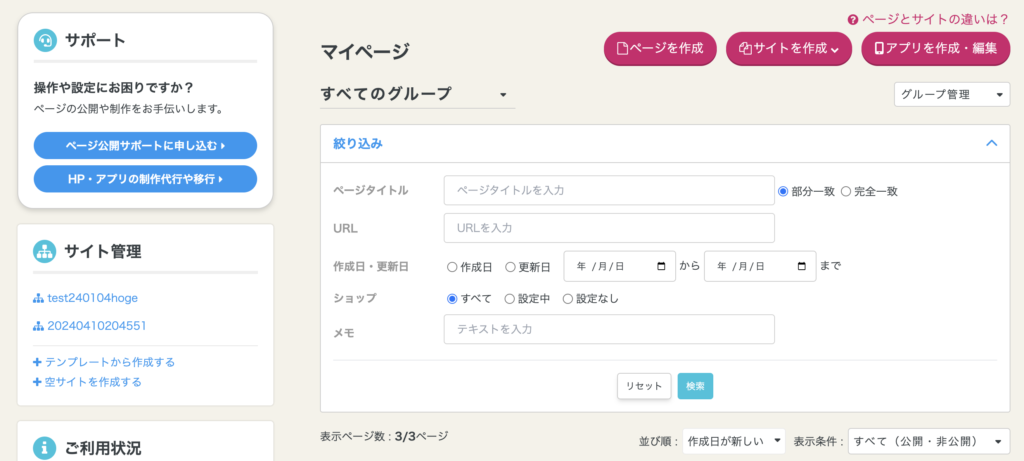Click the support headset icon
Image resolution: width=1024 pixels, height=461 pixels.
pyautogui.click(x=45, y=41)
